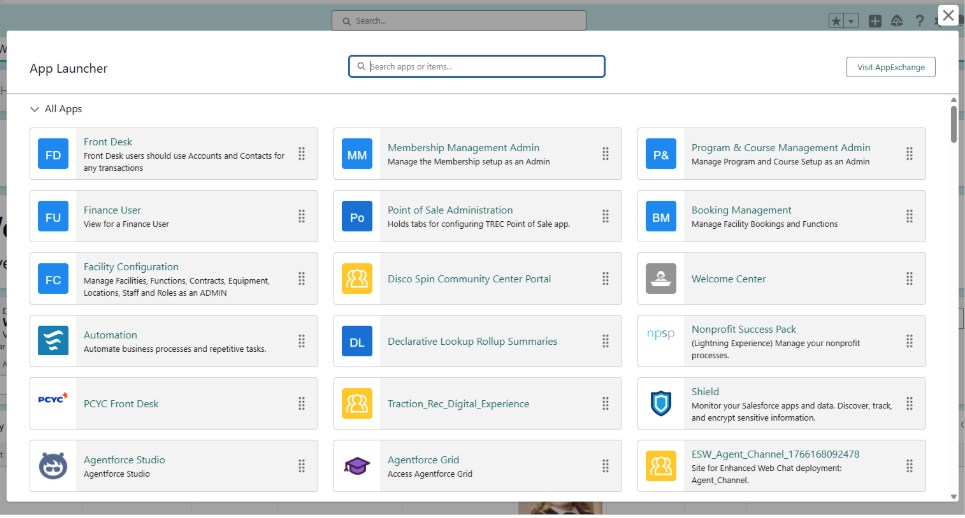The width and height of the screenshot is (965, 518).
Task: Open the Membership Management Admin link
Action: (463, 148)
